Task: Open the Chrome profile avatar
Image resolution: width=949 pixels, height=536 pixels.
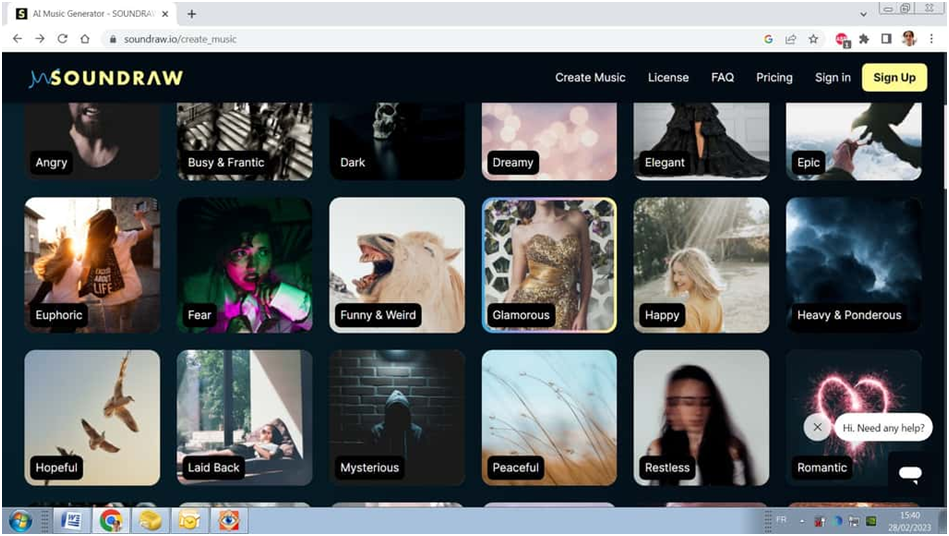Action: pos(908,39)
